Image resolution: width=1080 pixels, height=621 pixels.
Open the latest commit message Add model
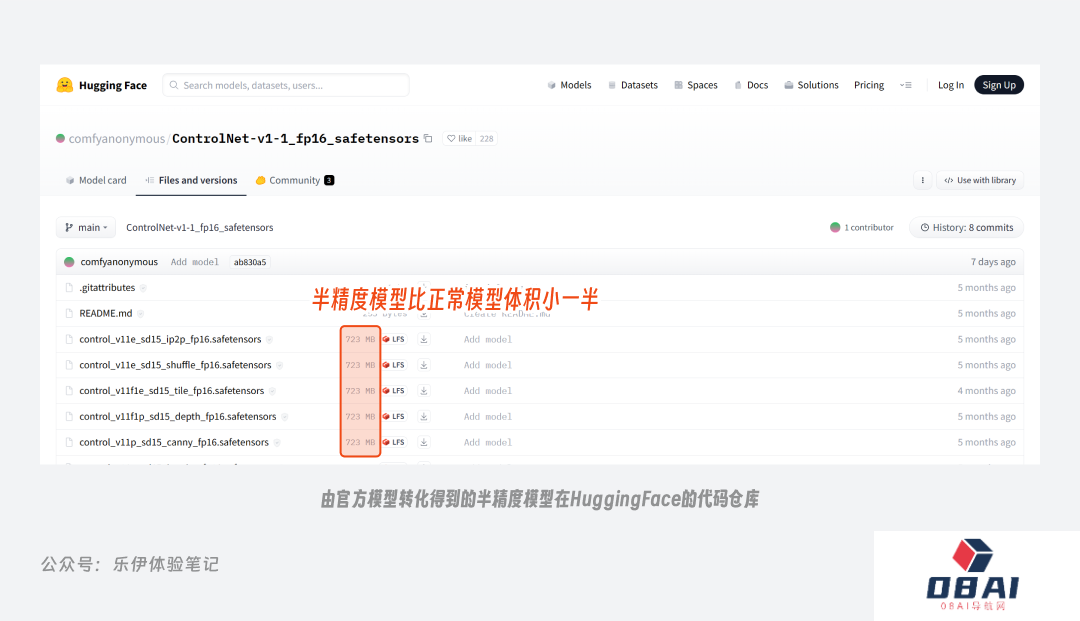(194, 262)
